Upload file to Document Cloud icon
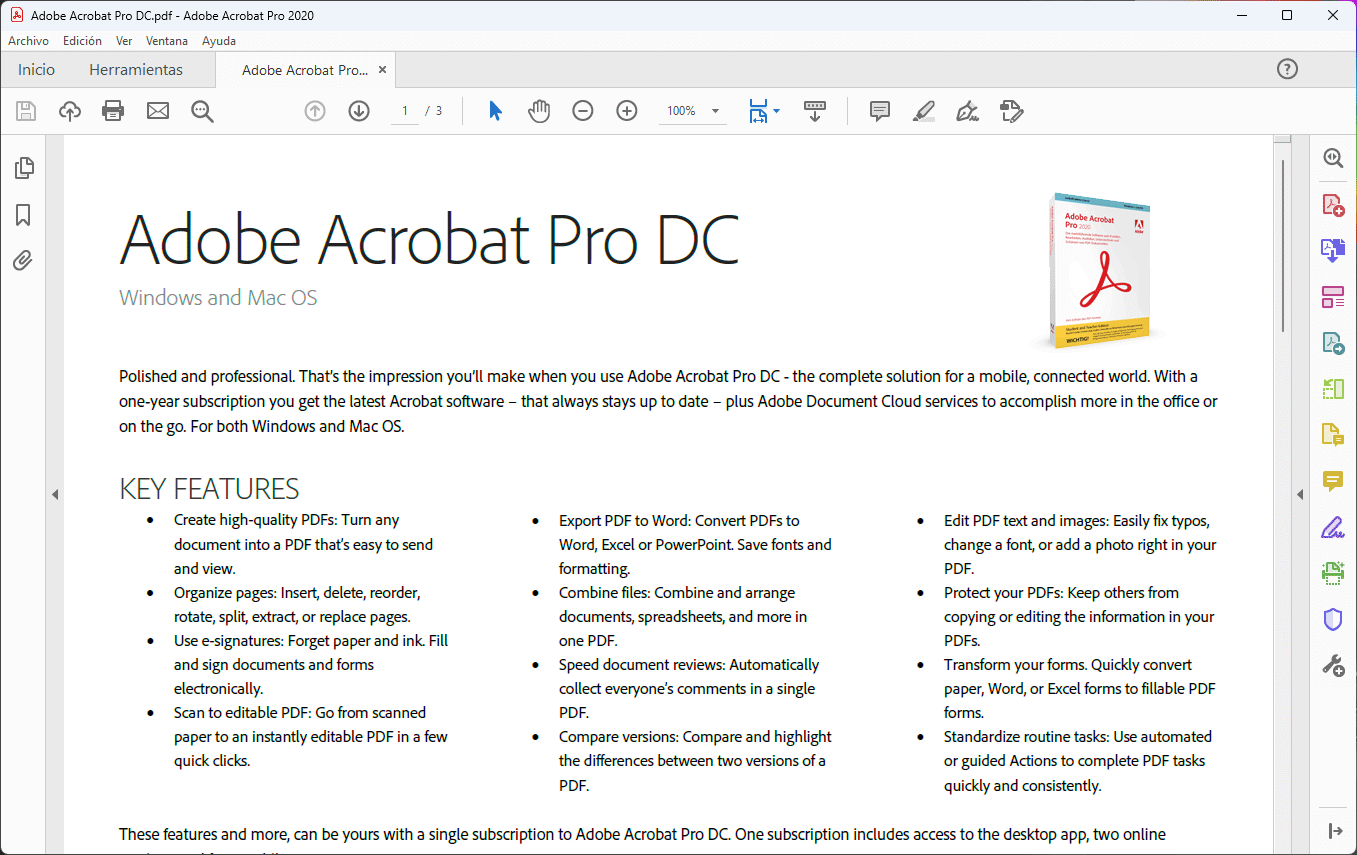 [x=70, y=111]
